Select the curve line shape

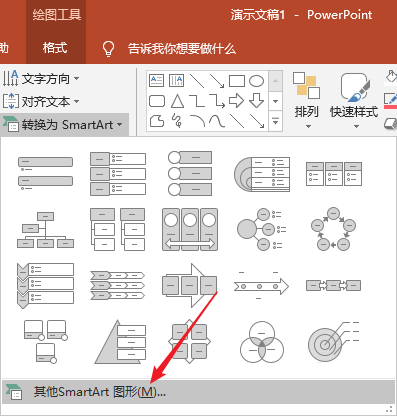pos(217,121)
